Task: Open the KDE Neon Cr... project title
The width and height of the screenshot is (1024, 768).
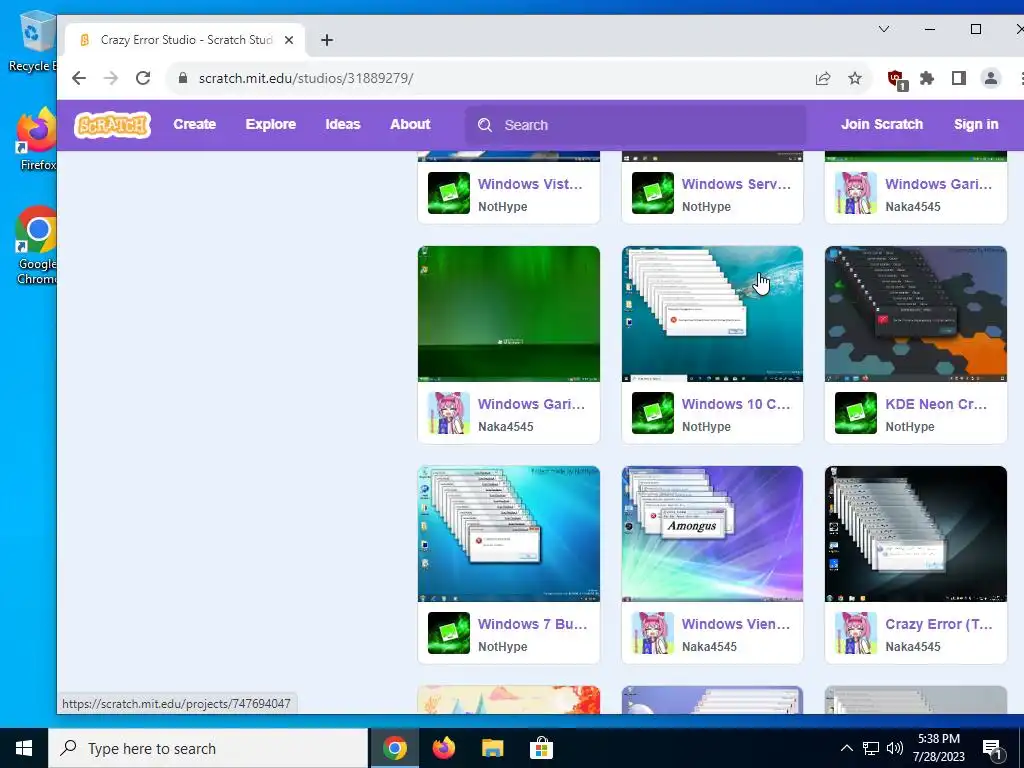Action: coord(936,404)
